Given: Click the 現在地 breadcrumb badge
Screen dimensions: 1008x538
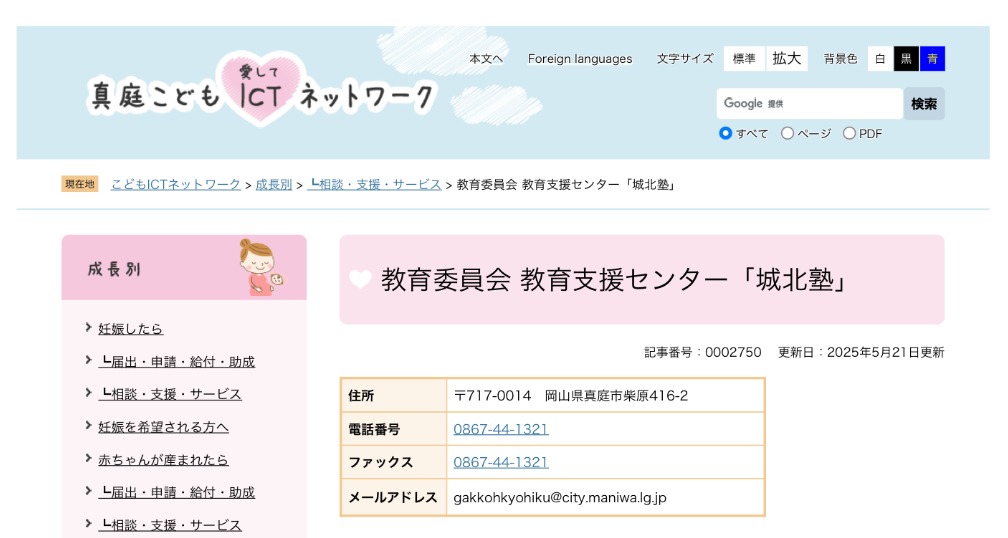Looking at the screenshot, I should pyautogui.click(x=80, y=184).
